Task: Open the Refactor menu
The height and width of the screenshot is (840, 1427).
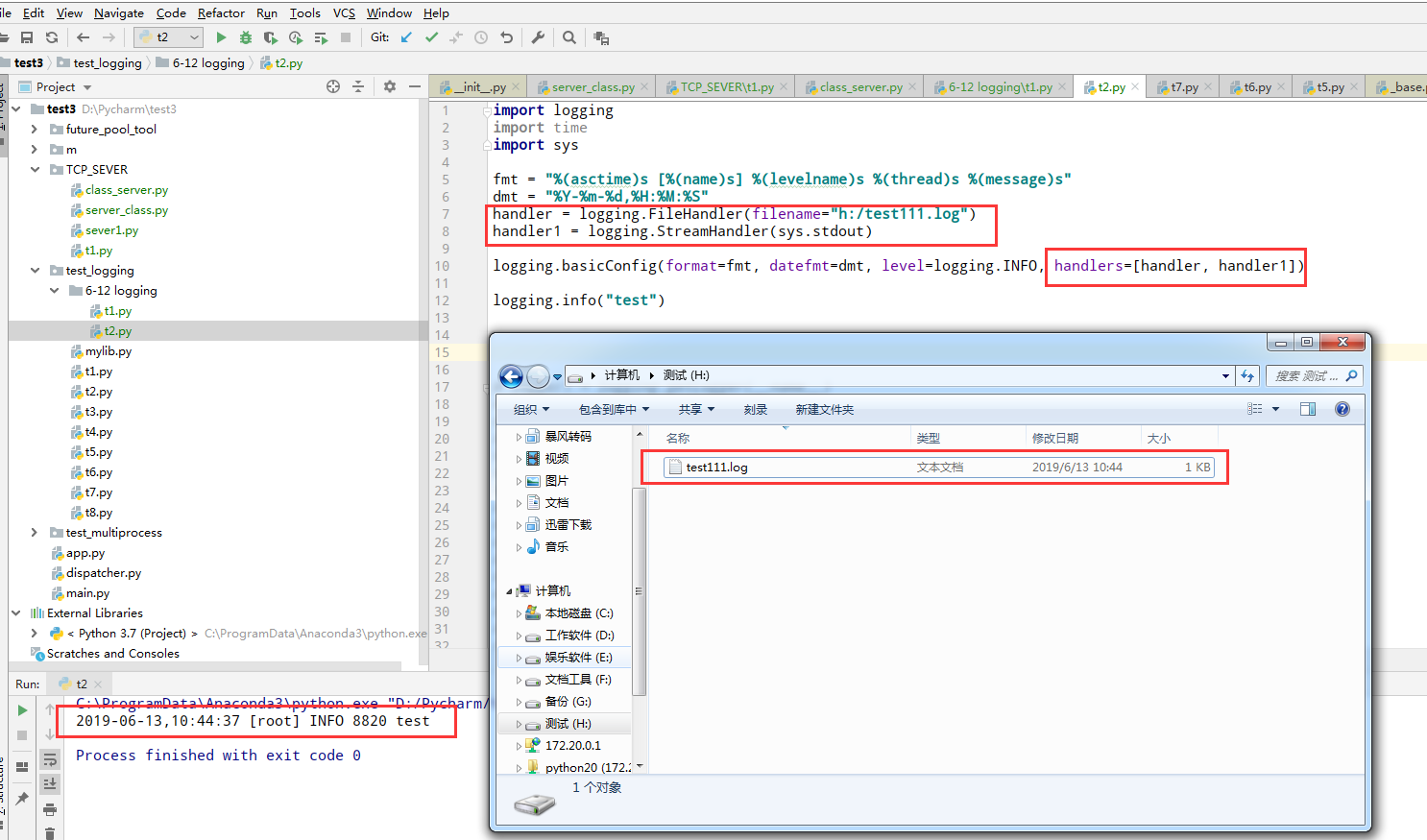Action: [221, 12]
